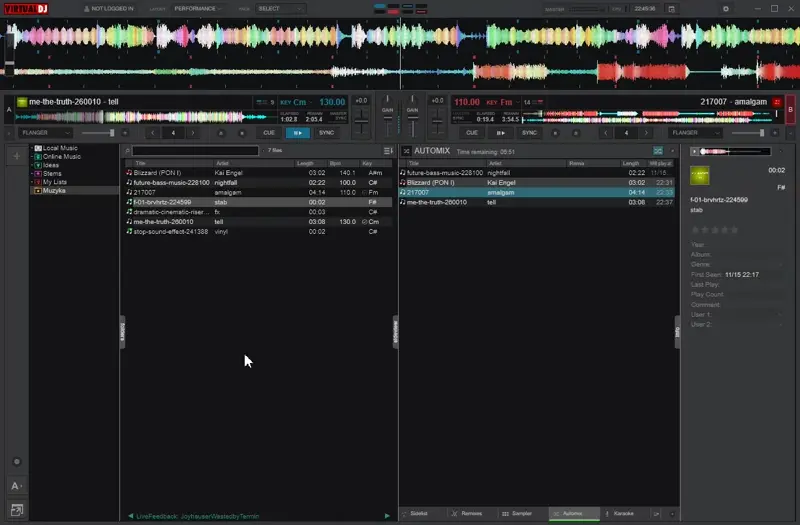The image size is (800, 525).
Task: Click the deck A effect plus button
Action: (x=125, y=133)
